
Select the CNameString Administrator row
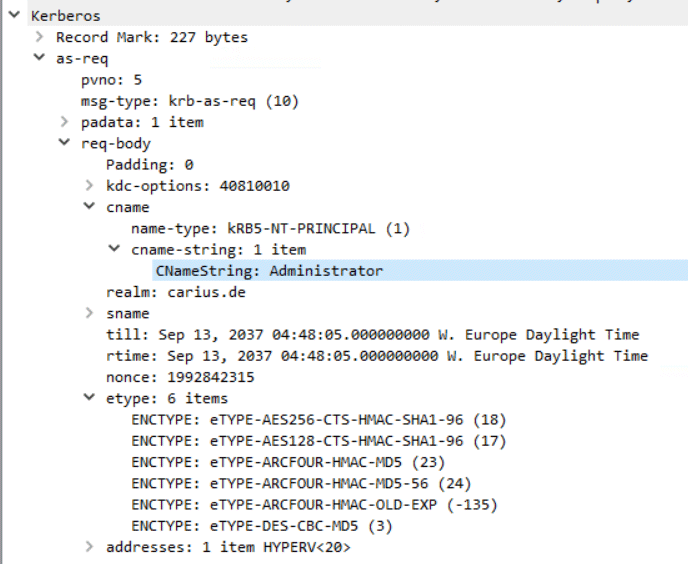420,270
